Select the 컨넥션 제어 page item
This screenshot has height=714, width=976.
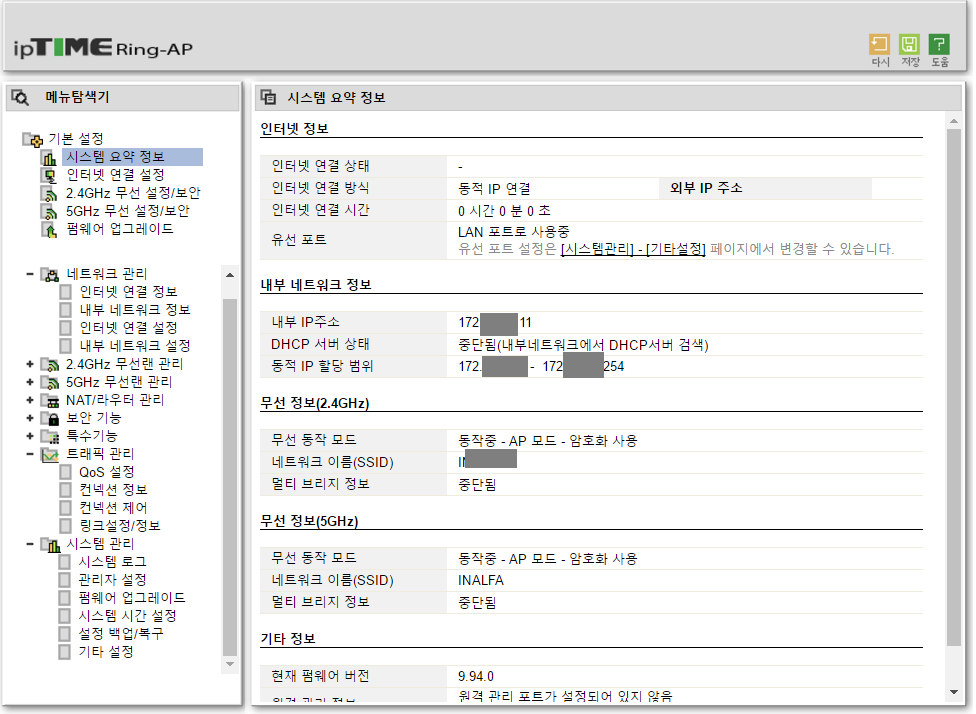coord(113,508)
